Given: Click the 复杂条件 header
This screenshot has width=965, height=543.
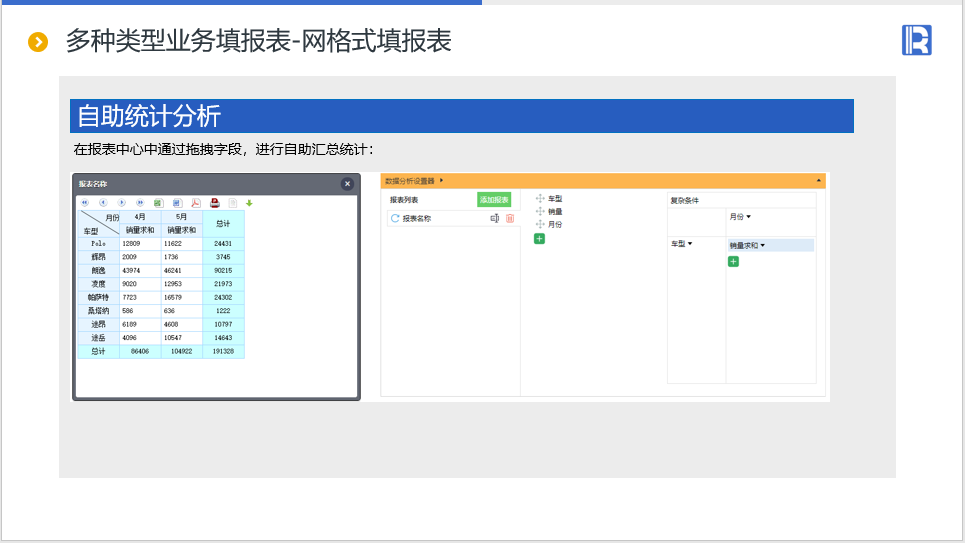Looking at the screenshot, I should click(684, 200).
